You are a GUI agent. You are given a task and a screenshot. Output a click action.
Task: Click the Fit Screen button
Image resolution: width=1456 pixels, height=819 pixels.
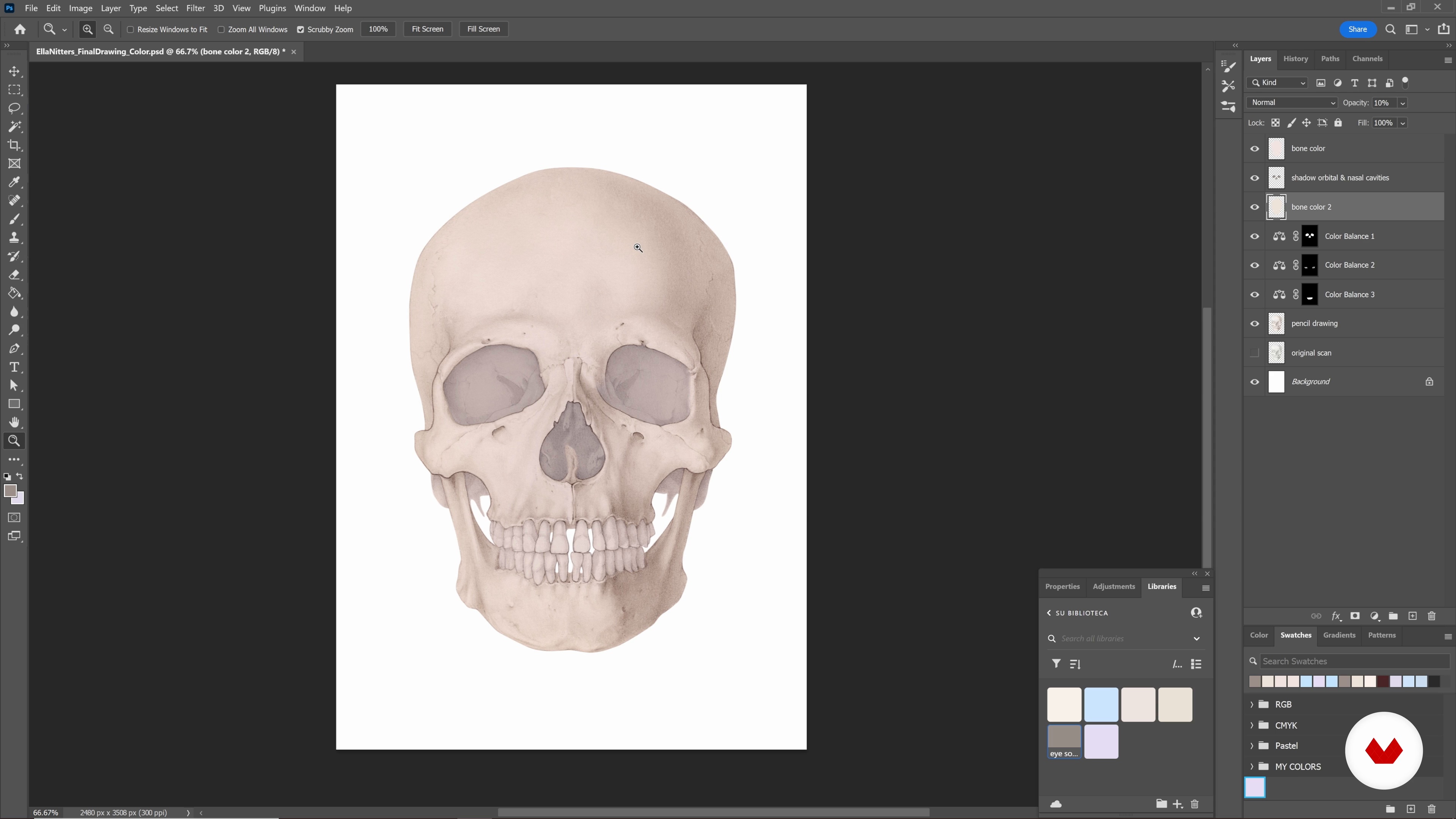[x=427, y=30]
